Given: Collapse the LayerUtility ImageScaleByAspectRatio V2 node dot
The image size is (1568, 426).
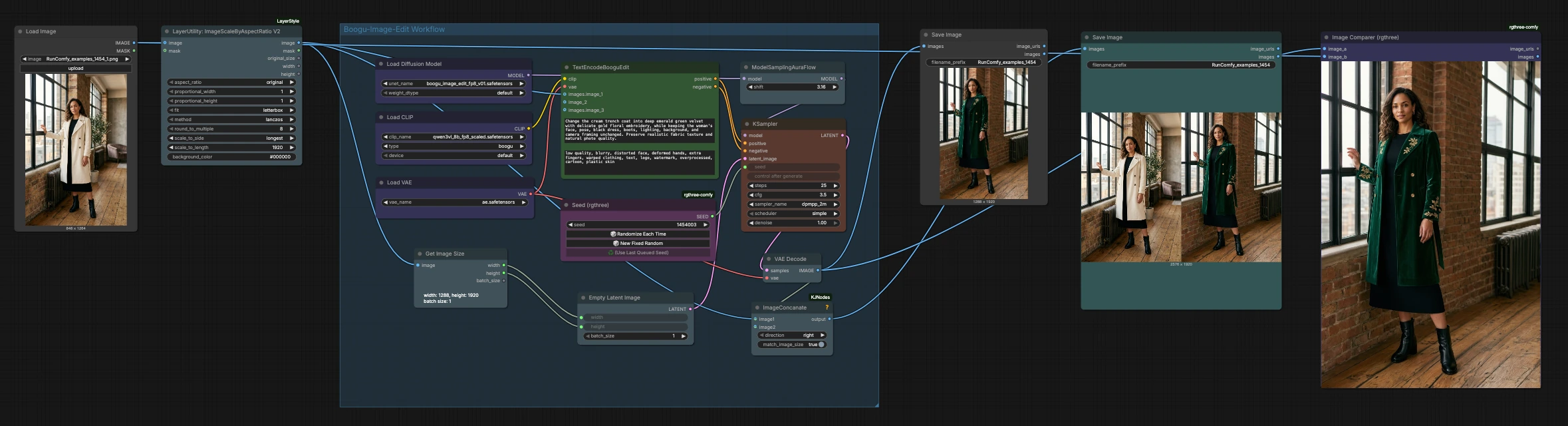Looking at the screenshot, I should pyautogui.click(x=167, y=31).
